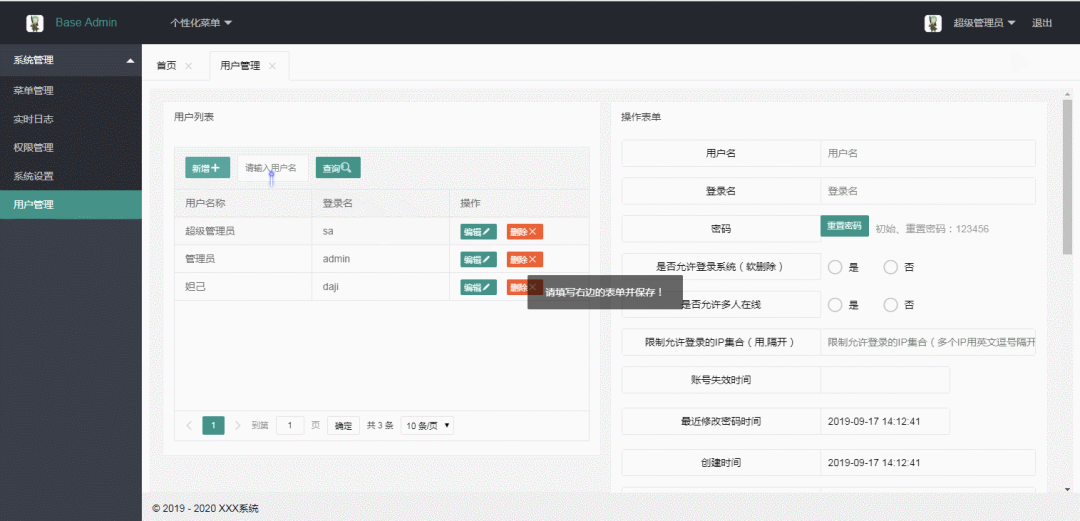Open 权限管理 in the sidebar
The image size is (1080, 521).
[71, 147]
